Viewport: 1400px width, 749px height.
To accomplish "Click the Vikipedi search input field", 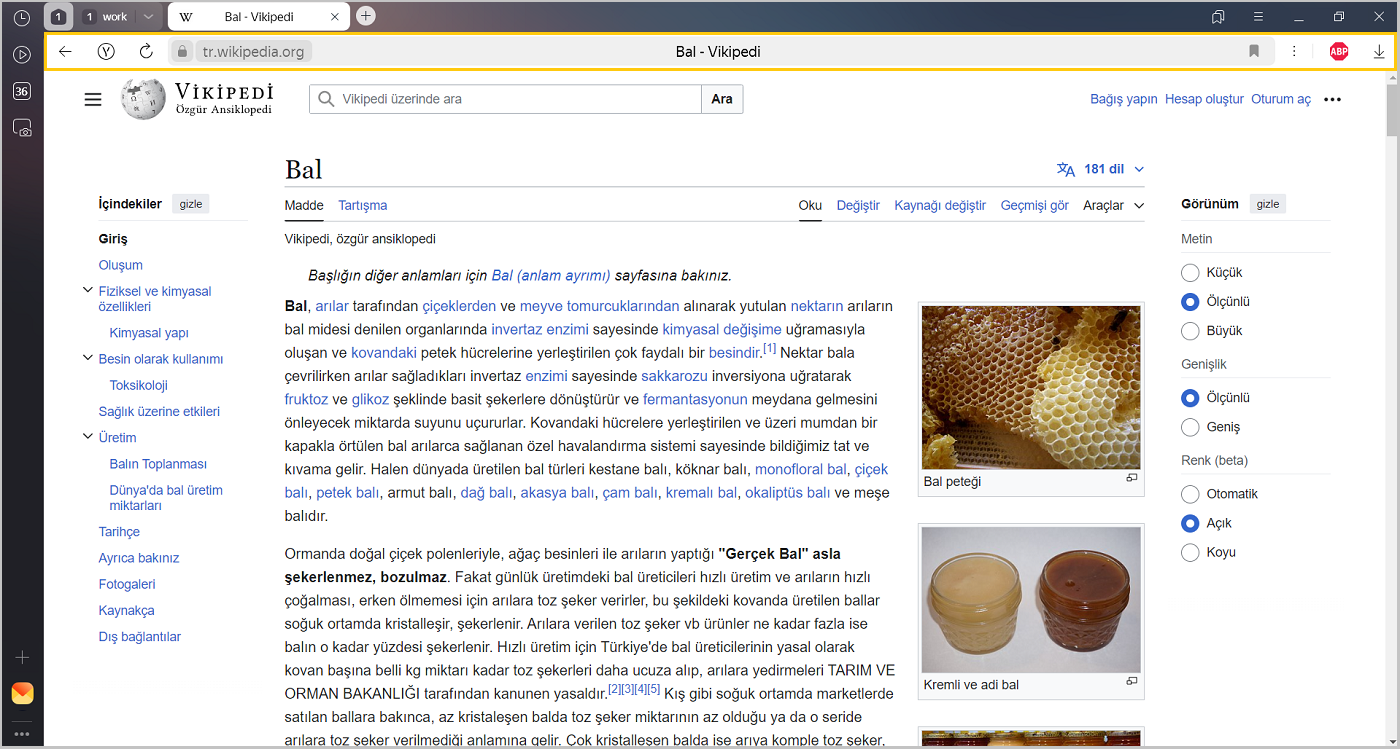I will [505, 99].
